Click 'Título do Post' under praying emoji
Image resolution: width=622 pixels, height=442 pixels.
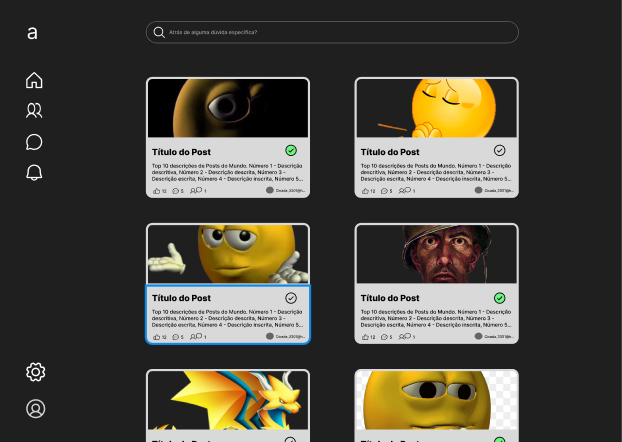[x=390, y=152]
